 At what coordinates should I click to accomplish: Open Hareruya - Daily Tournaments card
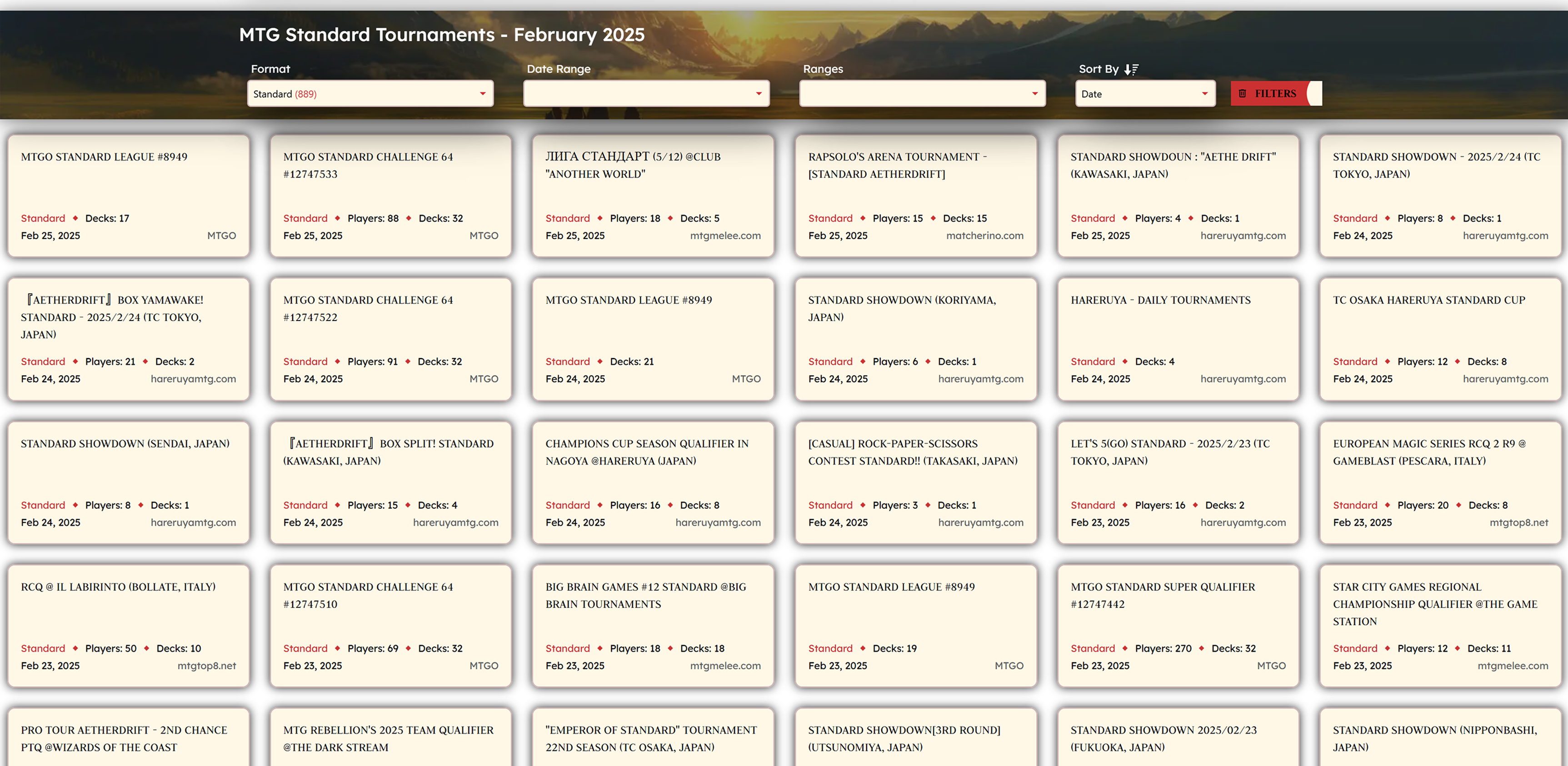tap(1178, 339)
